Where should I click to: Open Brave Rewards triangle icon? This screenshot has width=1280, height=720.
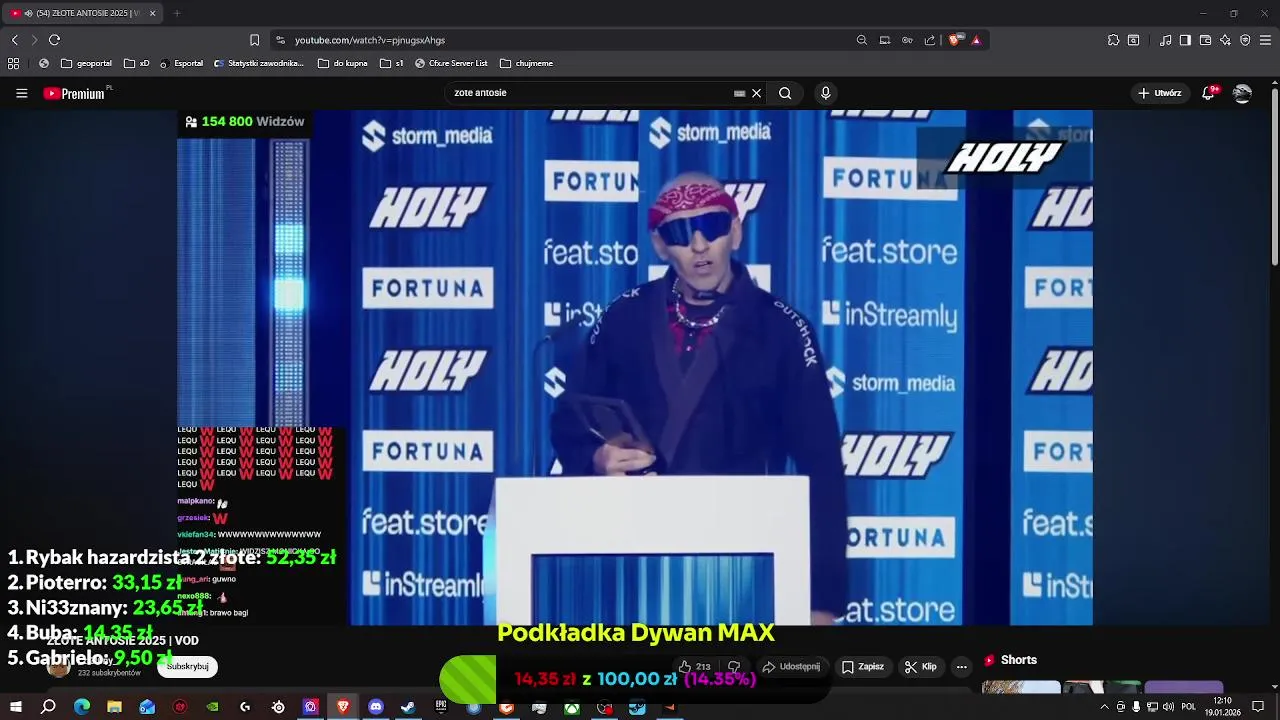pyautogui.click(x=976, y=40)
